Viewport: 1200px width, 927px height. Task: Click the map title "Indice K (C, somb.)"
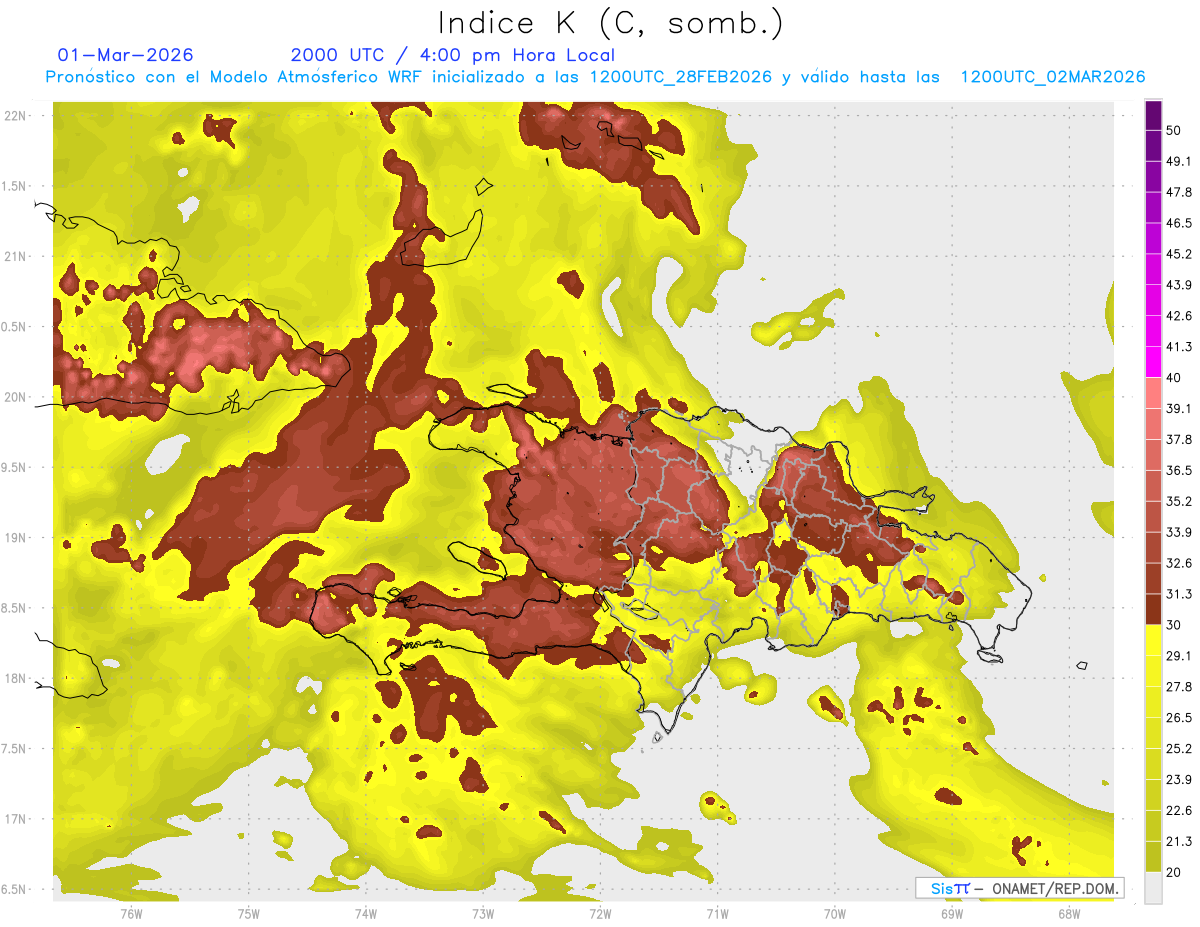pyautogui.click(x=611, y=23)
